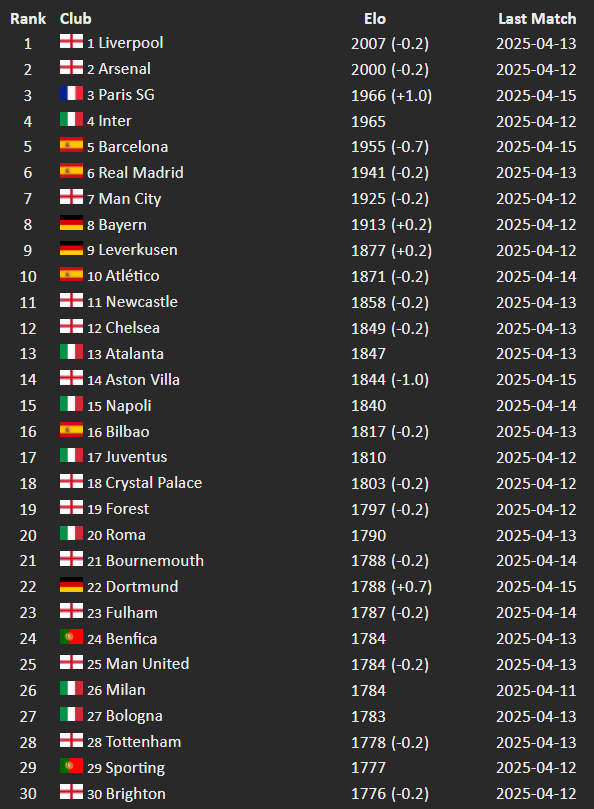The height and width of the screenshot is (809, 594).
Task: Click the Germany flag beside Bayern
Action: (71, 223)
